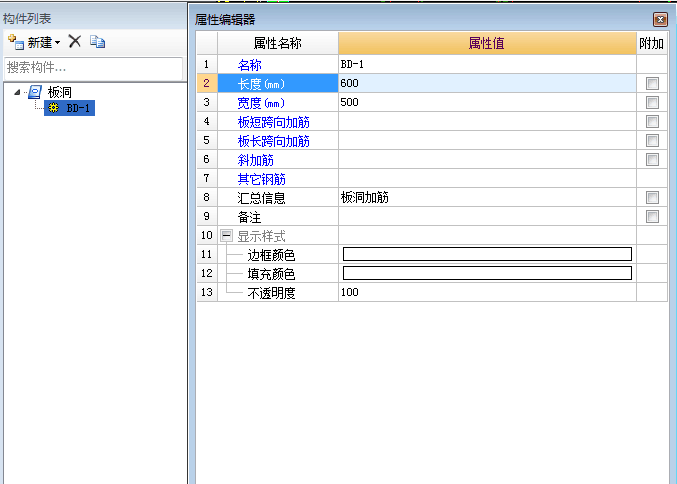
Task: Open the 边框颜色 color swatch
Action: [487, 254]
